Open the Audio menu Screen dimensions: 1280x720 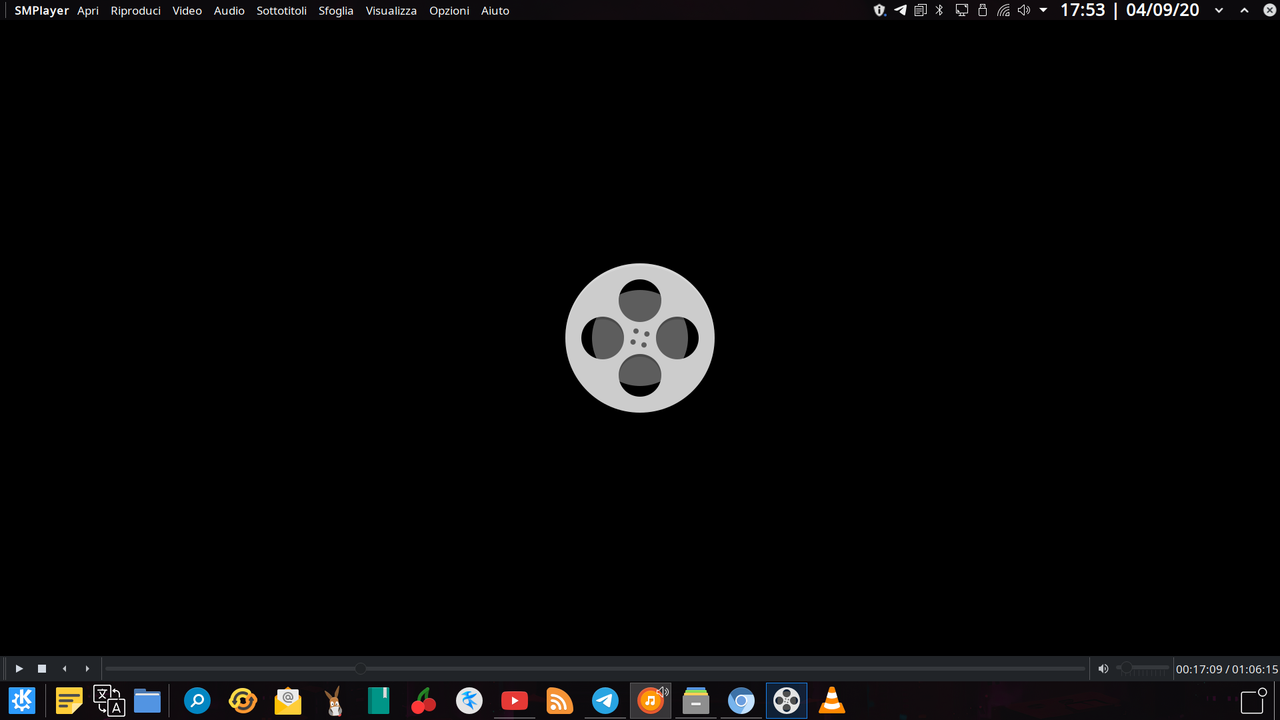pyautogui.click(x=229, y=10)
